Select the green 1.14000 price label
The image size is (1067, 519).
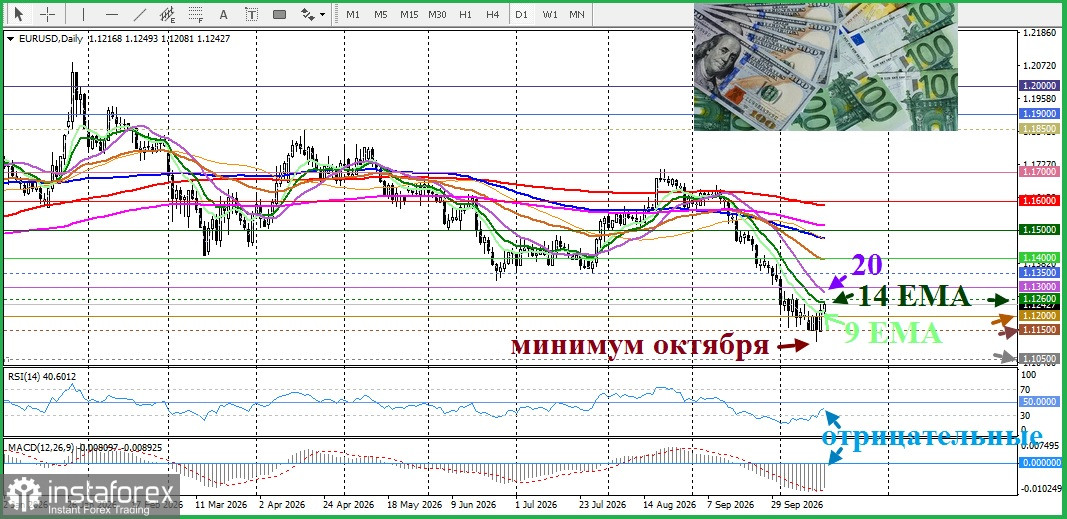tap(1040, 258)
